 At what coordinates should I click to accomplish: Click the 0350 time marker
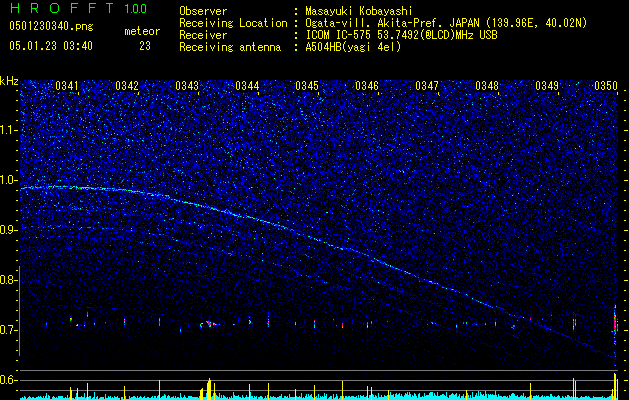tap(606, 86)
